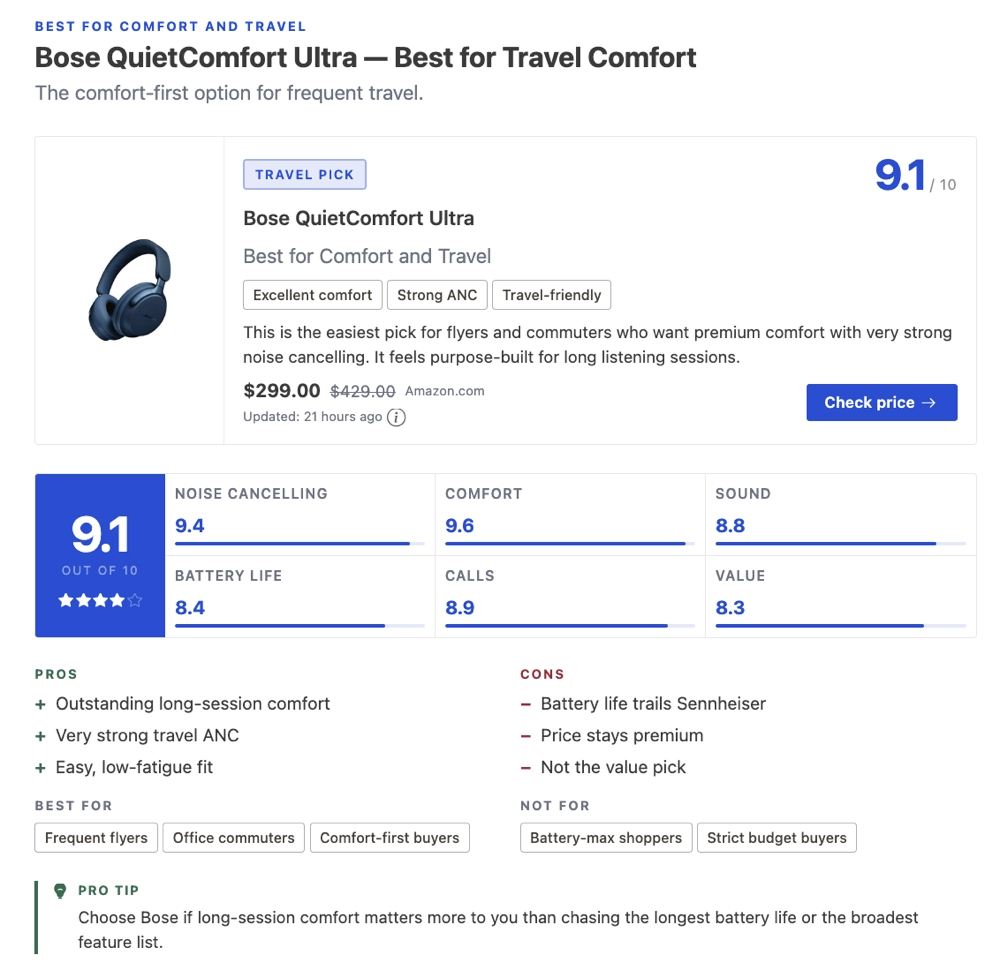The width and height of the screenshot is (1000, 977).
Task: Click the Pro Tip lightbulb icon
Action: pyautogui.click(x=60, y=891)
